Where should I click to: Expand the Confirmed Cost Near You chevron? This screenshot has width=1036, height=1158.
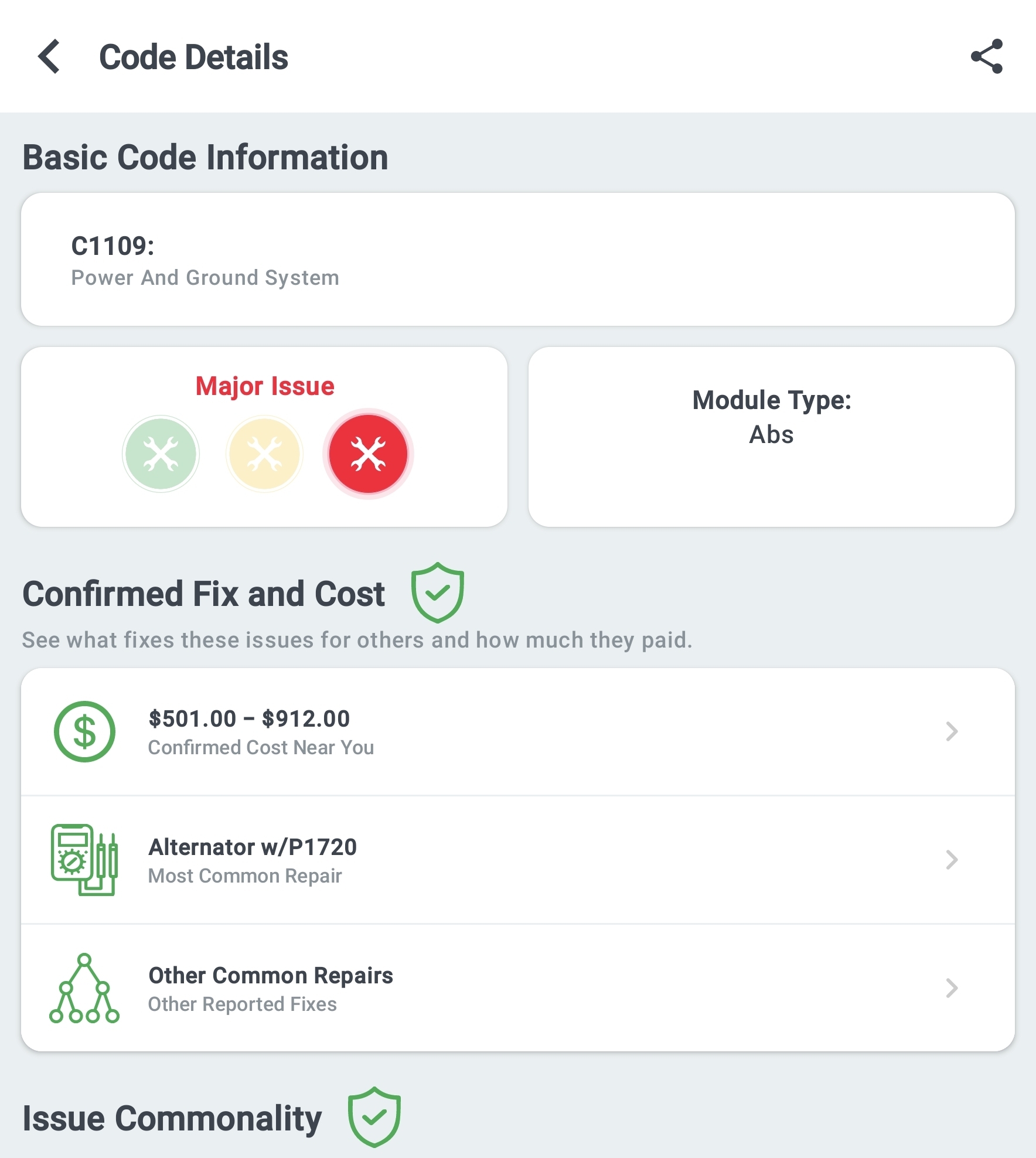pos(952,731)
